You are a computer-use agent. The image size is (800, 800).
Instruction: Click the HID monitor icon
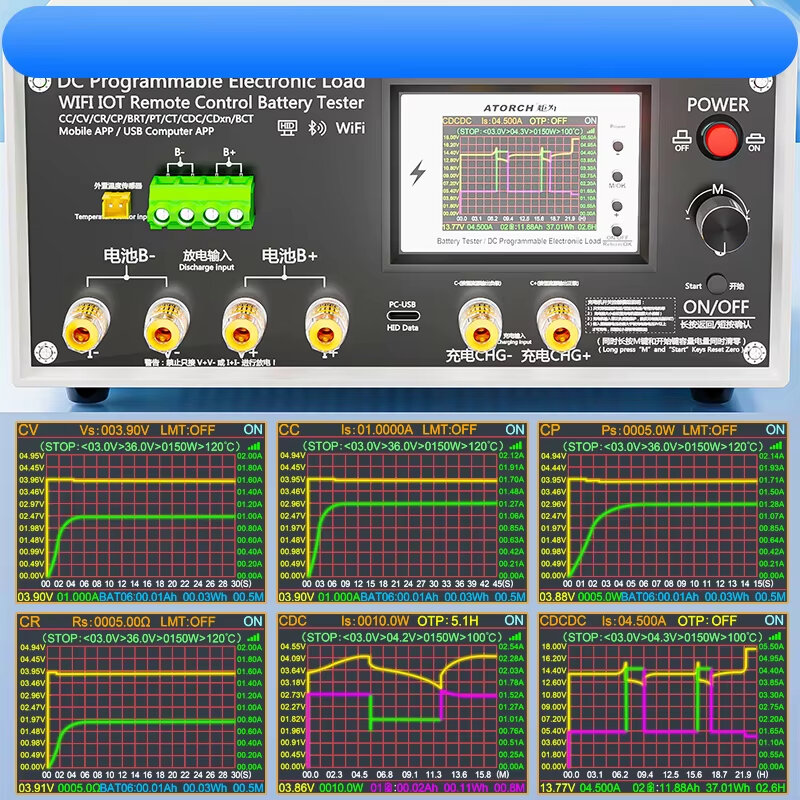click(x=288, y=127)
